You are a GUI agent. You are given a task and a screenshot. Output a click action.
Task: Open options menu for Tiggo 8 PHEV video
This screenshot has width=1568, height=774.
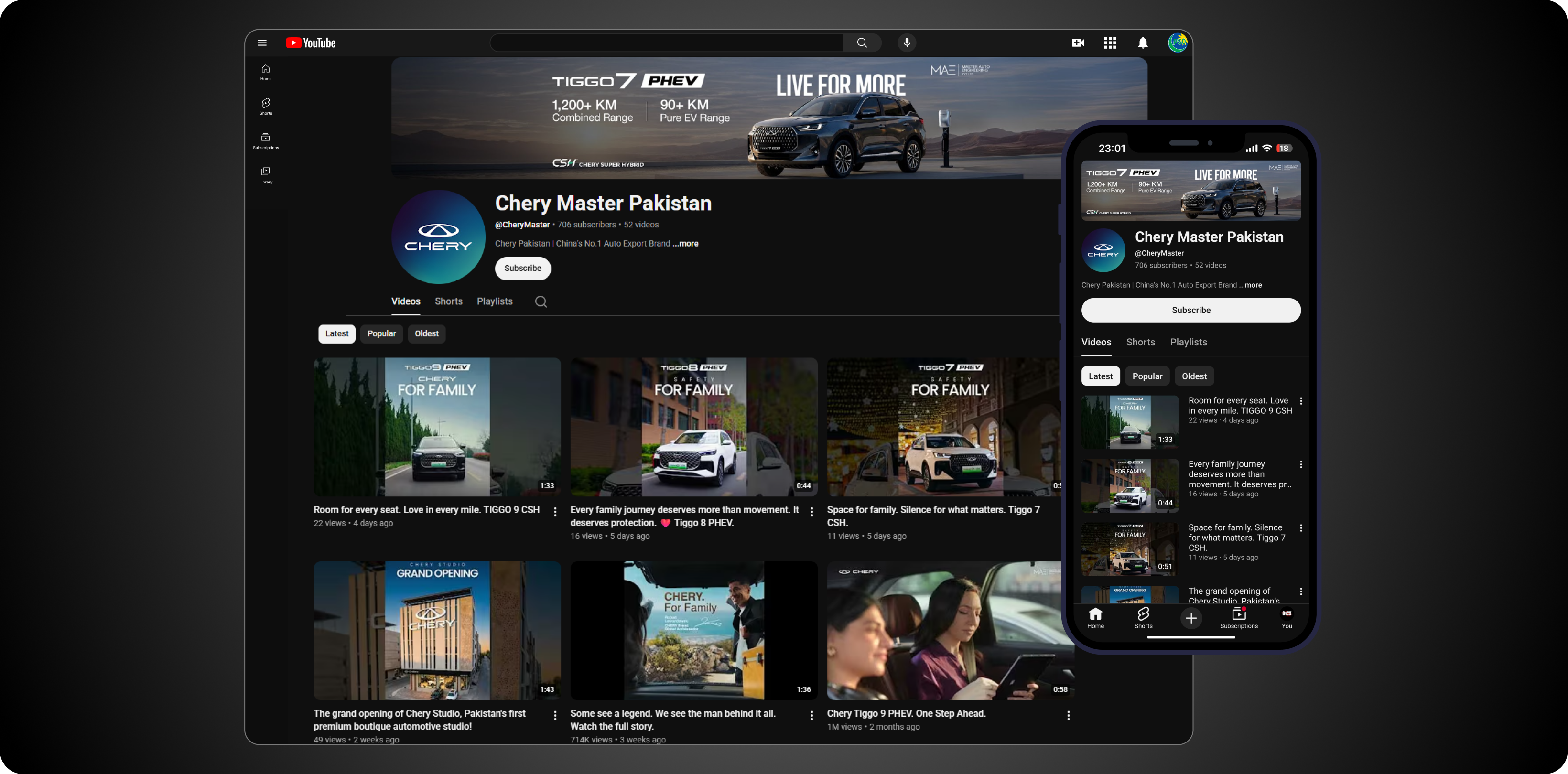click(x=812, y=512)
